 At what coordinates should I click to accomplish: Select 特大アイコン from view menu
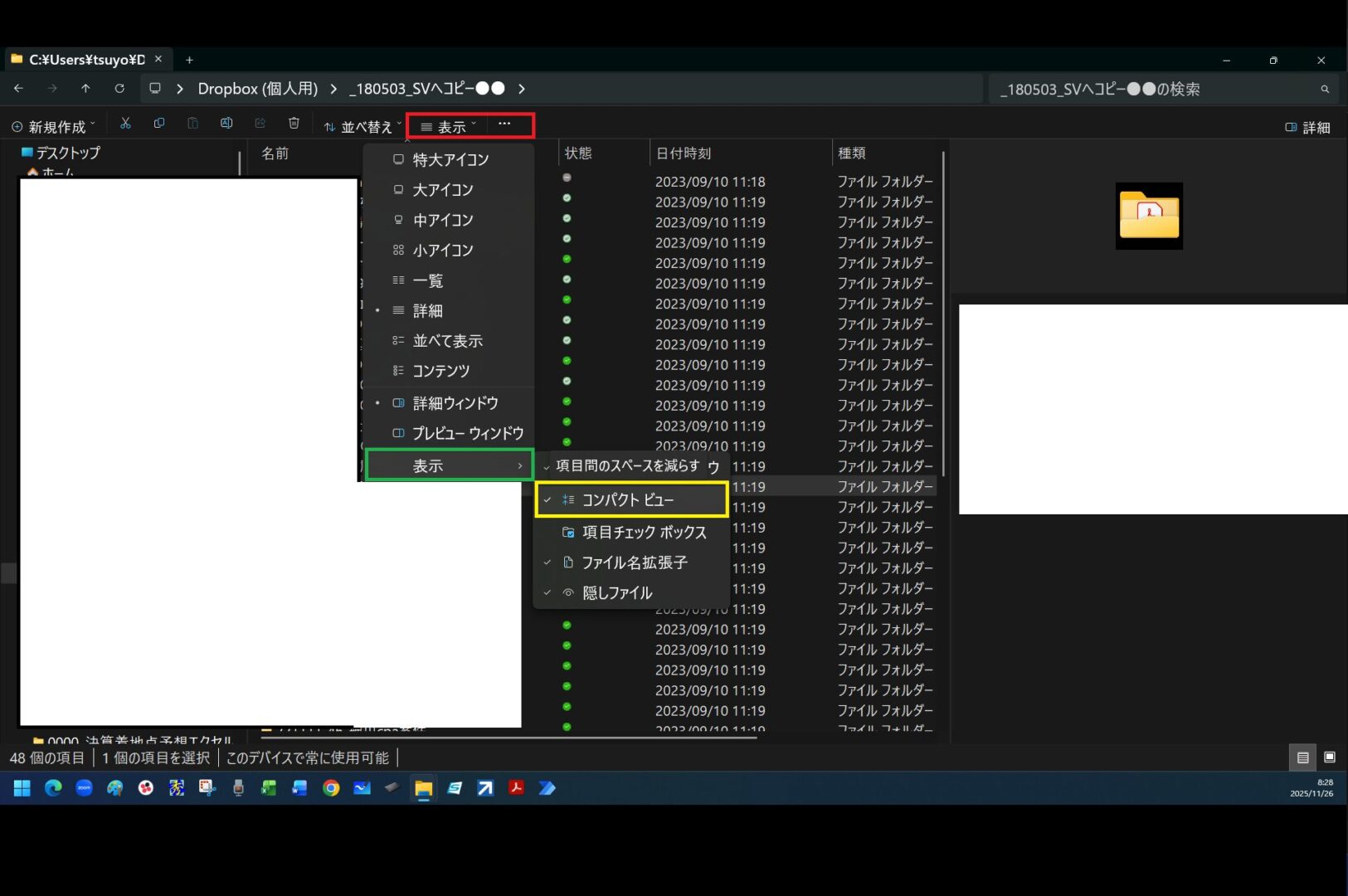[450, 160]
